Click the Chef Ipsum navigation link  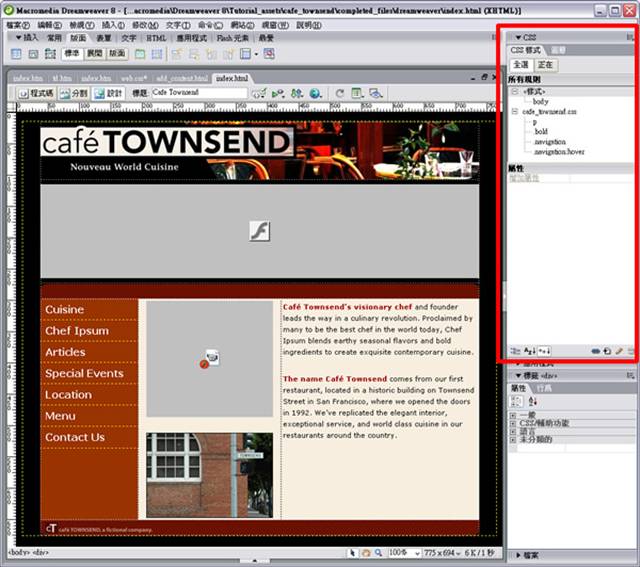[x=77, y=331]
